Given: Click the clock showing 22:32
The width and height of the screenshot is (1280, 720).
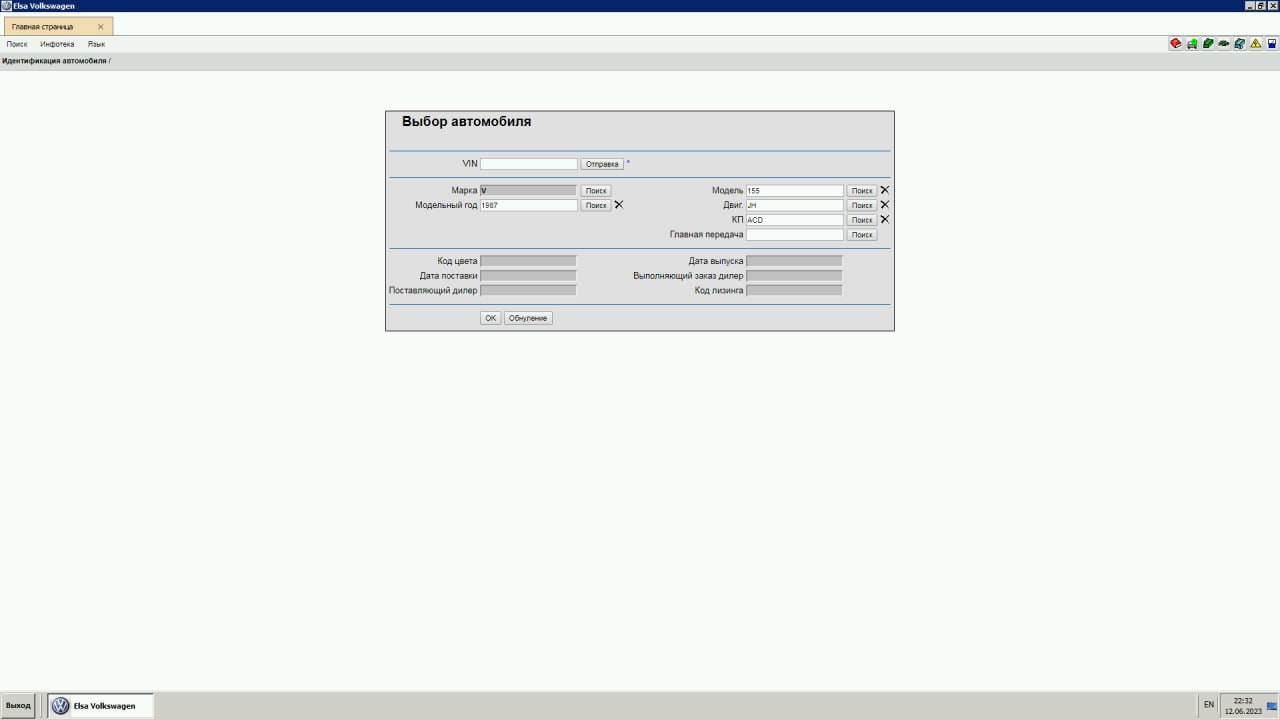Looking at the screenshot, I should 1243,701.
